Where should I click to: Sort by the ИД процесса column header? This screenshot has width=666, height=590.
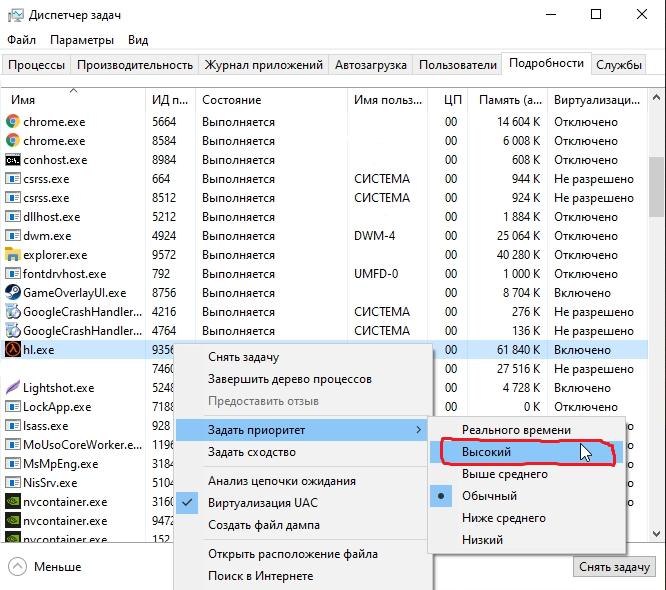point(170,100)
